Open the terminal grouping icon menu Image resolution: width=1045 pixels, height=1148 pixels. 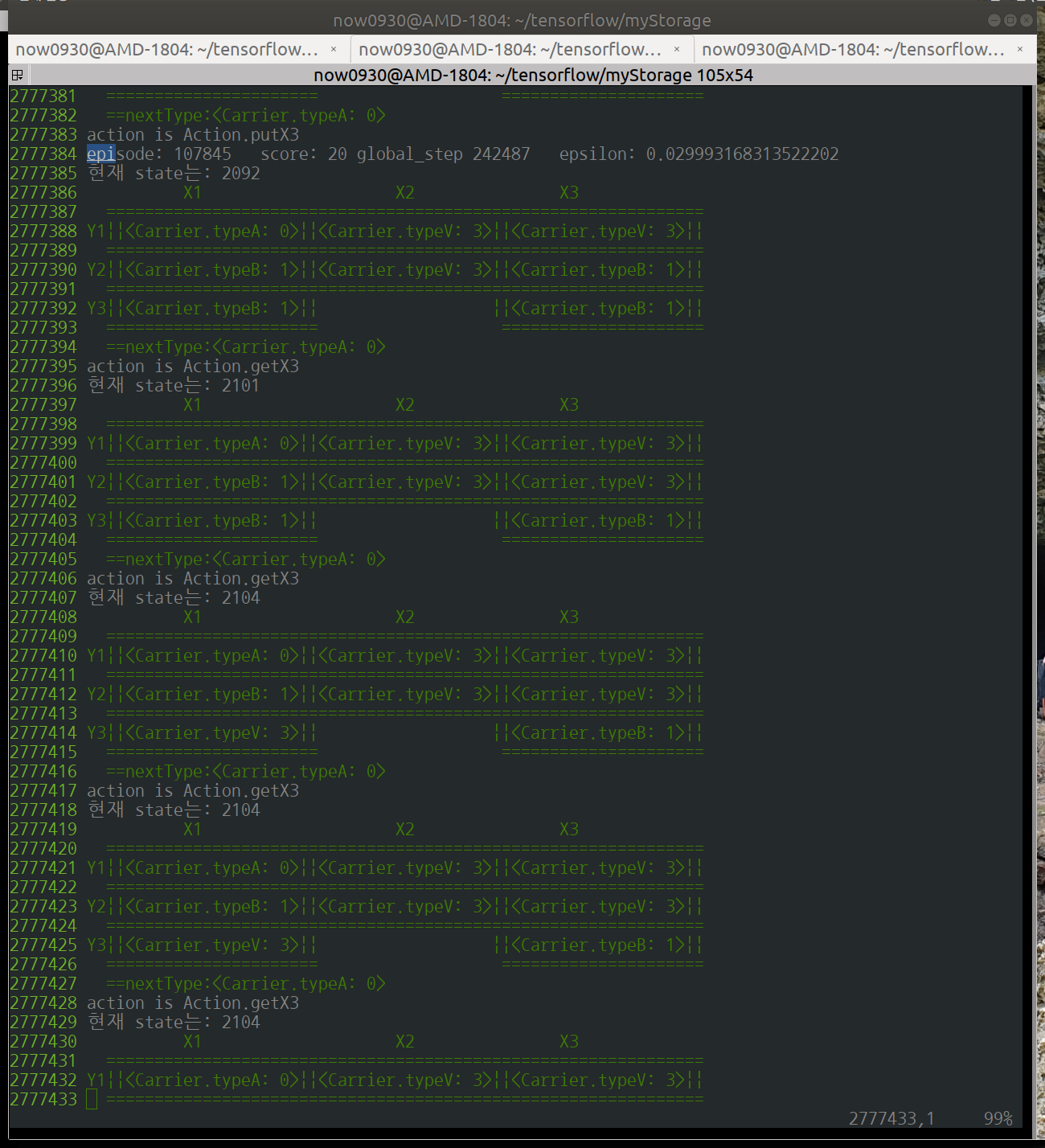click(17, 75)
